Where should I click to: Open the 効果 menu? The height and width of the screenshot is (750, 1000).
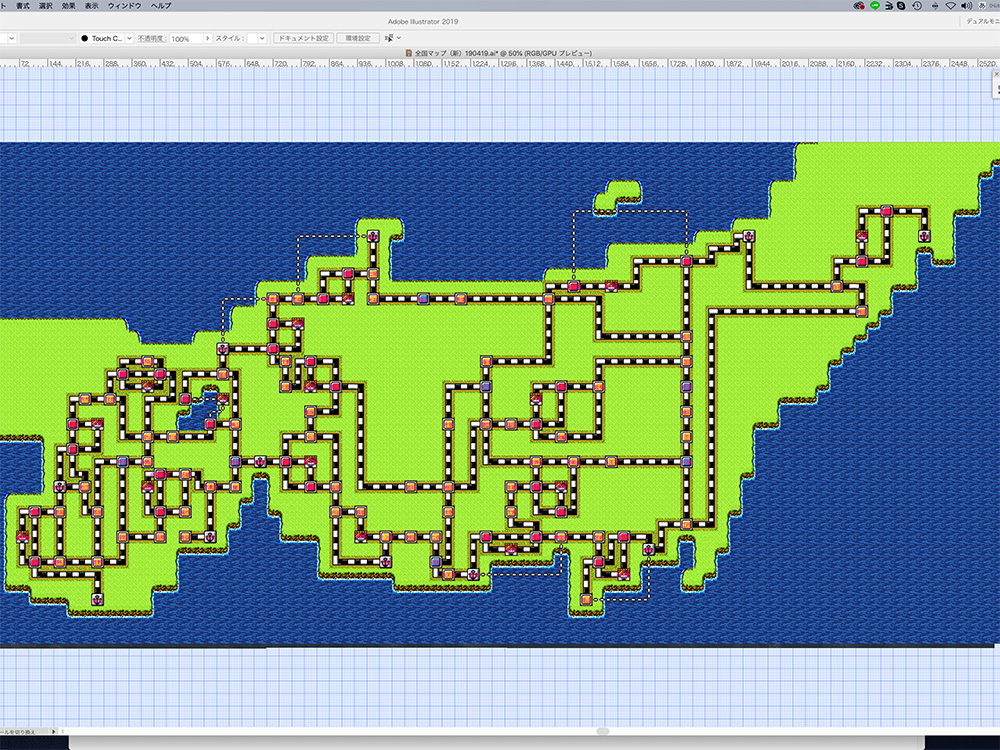[68, 6]
